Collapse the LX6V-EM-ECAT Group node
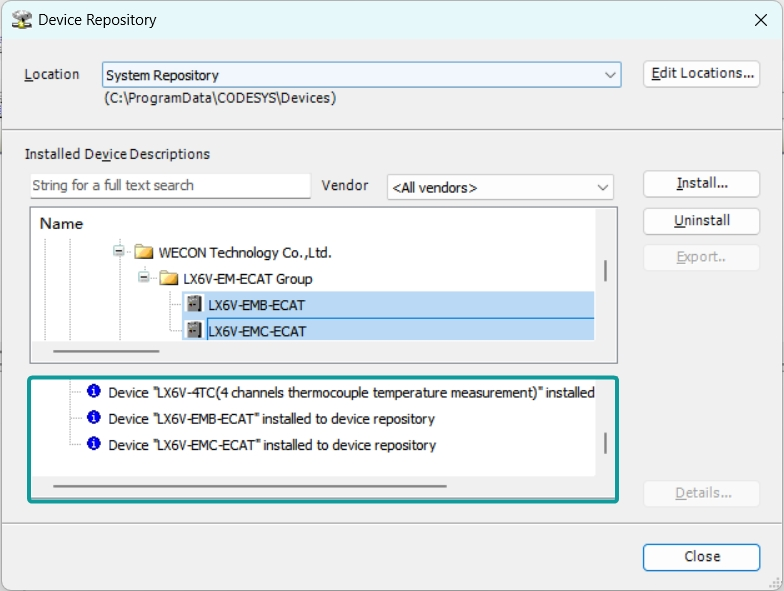The height and width of the screenshot is (591, 784). tap(144, 276)
